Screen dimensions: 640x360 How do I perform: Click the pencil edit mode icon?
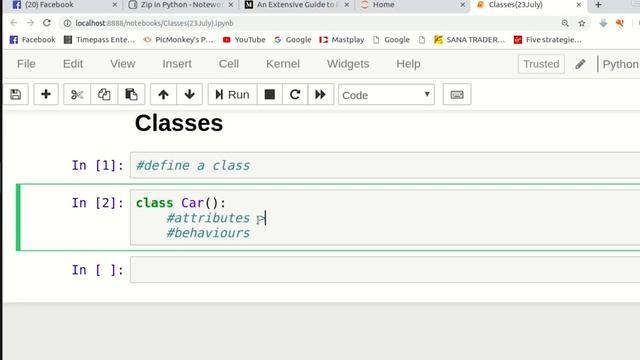pyautogui.click(x=580, y=64)
